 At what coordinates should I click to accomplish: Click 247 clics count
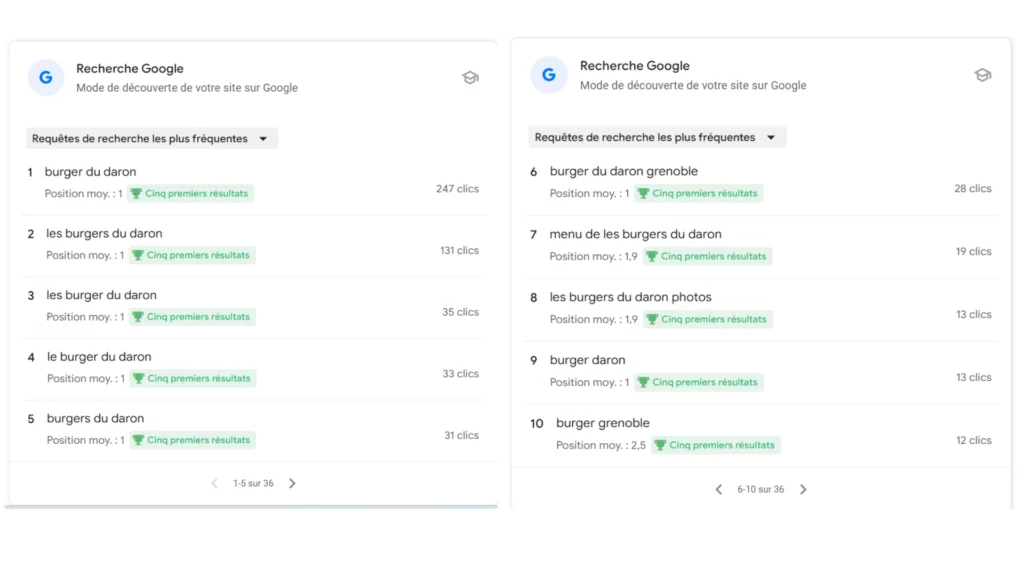click(457, 189)
